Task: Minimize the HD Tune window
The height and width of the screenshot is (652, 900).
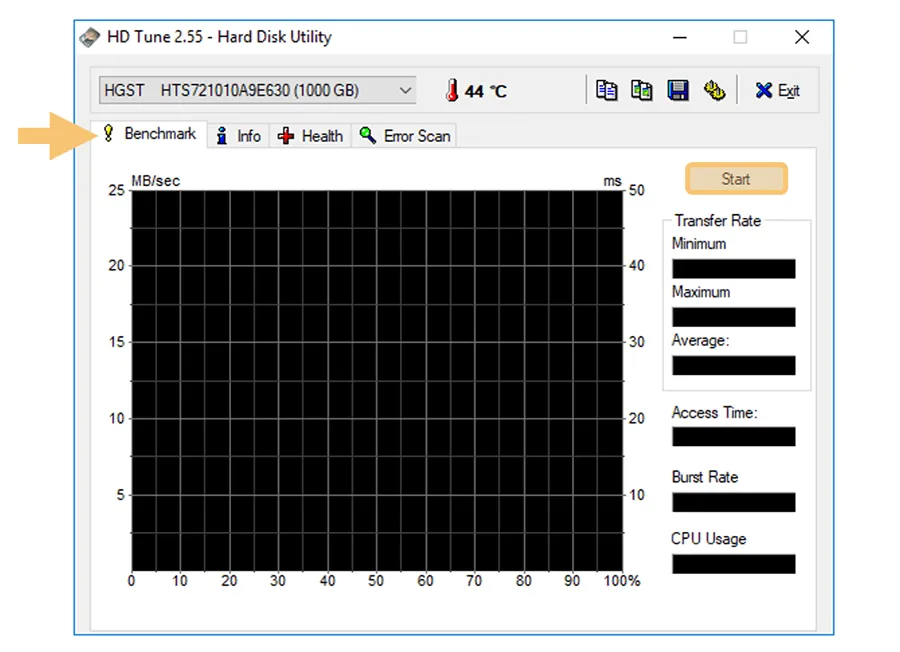Action: click(680, 37)
